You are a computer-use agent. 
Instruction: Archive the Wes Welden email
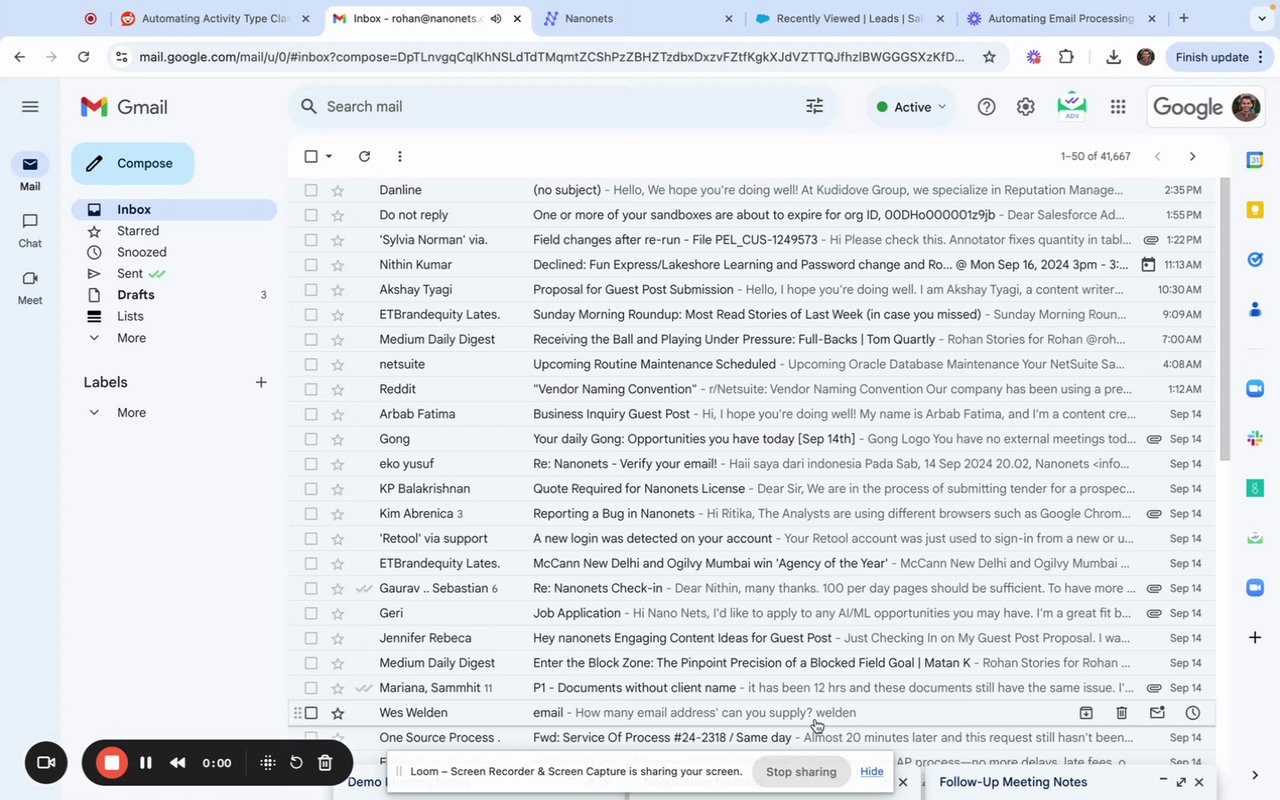pos(1085,713)
